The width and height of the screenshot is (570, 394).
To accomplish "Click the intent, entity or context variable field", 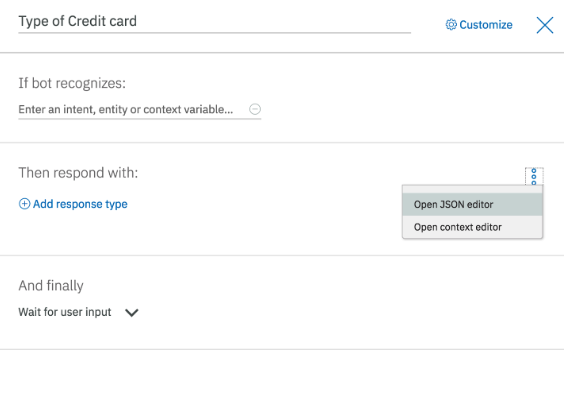I will point(133,109).
